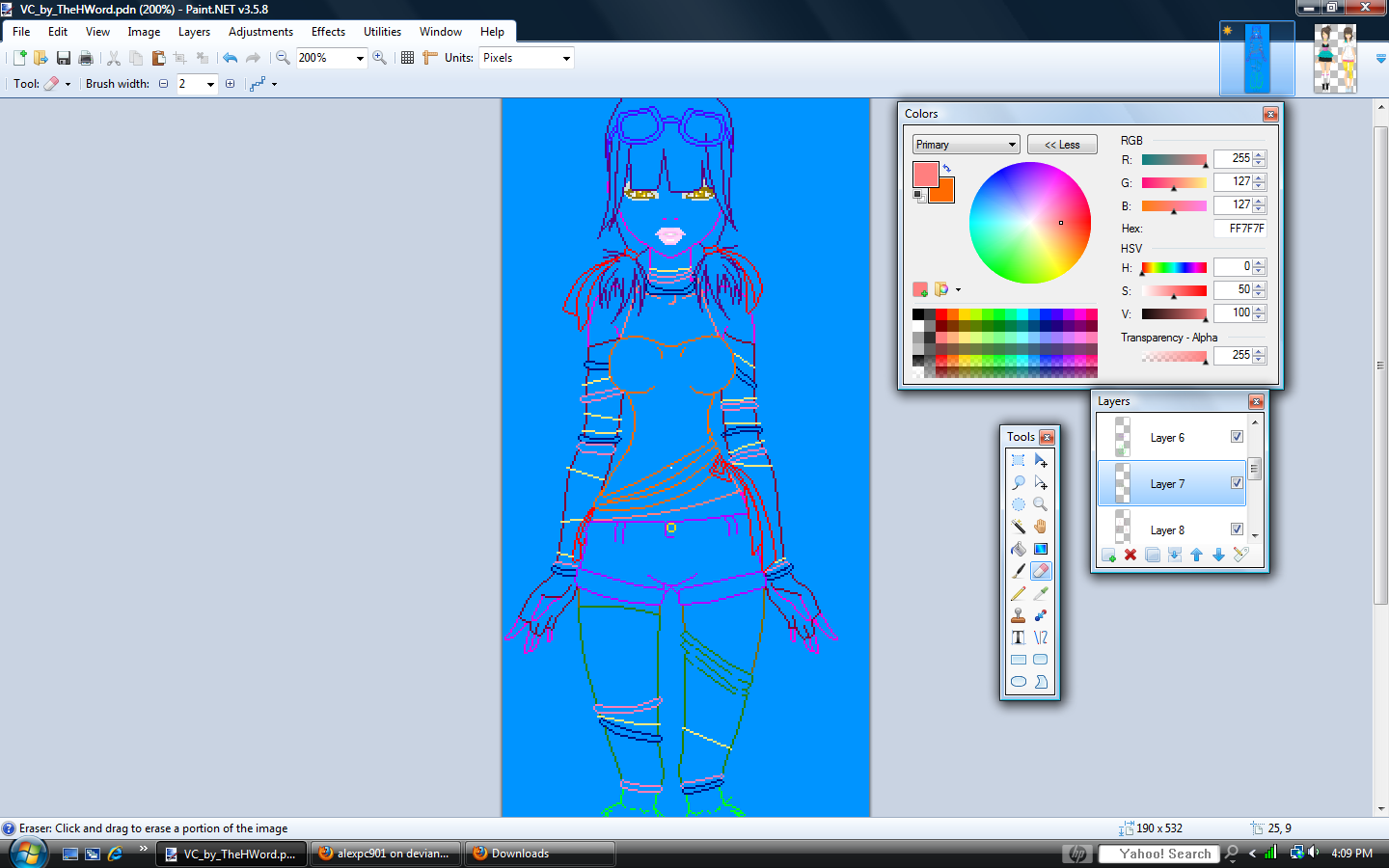
Task: Select the Gradient tool
Action: (x=1041, y=549)
